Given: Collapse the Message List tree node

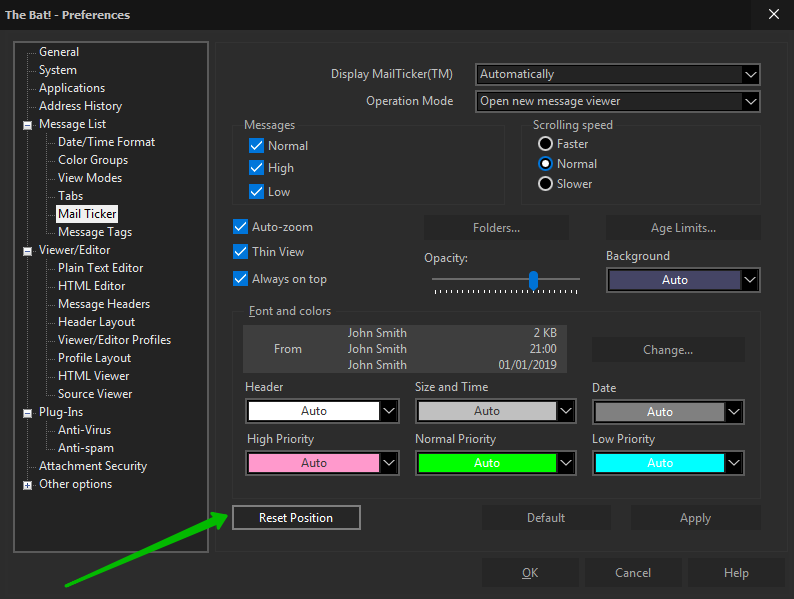Looking at the screenshot, I should coord(27,125).
